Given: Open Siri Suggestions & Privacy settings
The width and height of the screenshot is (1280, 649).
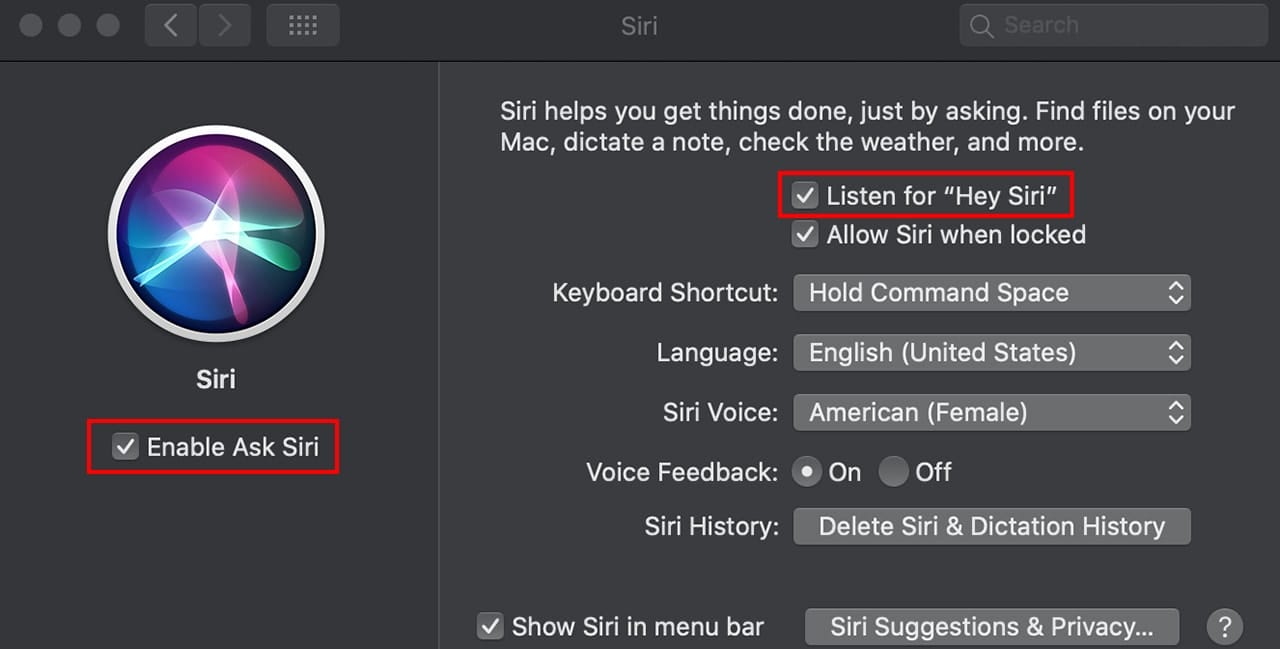Looking at the screenshot, I should pyautogui.click(x=991, y=627).
